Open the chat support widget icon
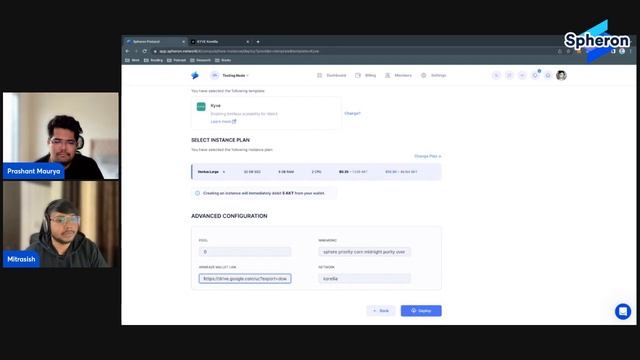This screenshot has width=640, height=360. pos(623,311)
